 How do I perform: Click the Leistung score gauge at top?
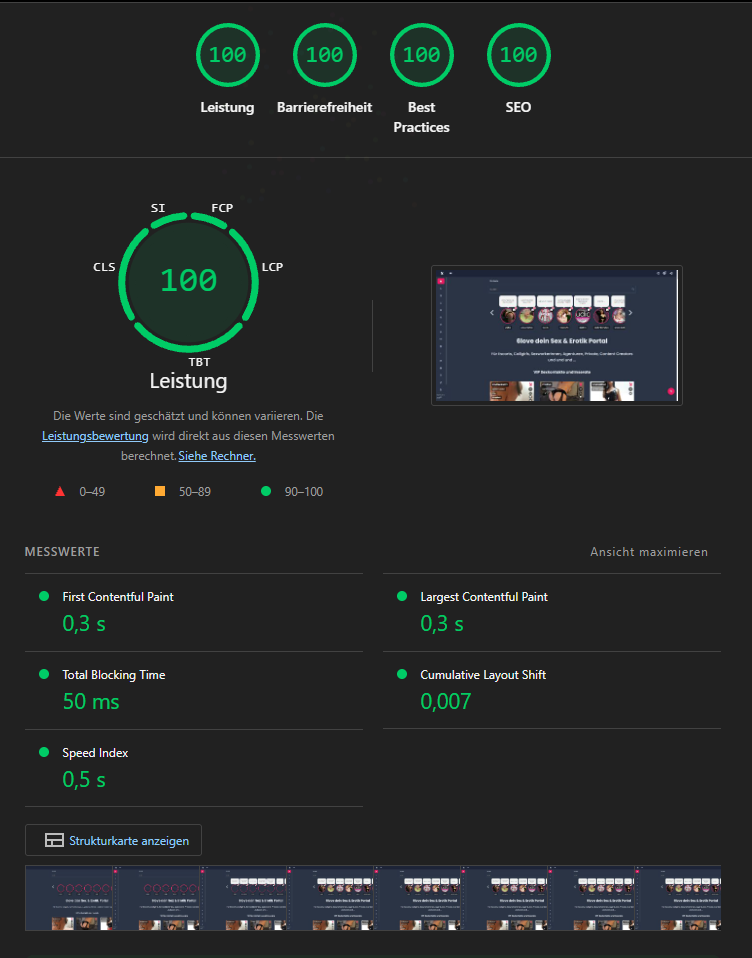coord(227,55)
